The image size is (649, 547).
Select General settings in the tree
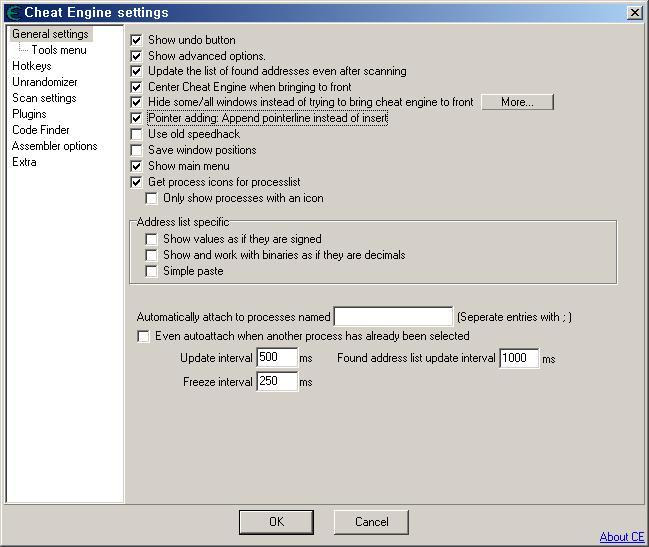tap(50, 34)
